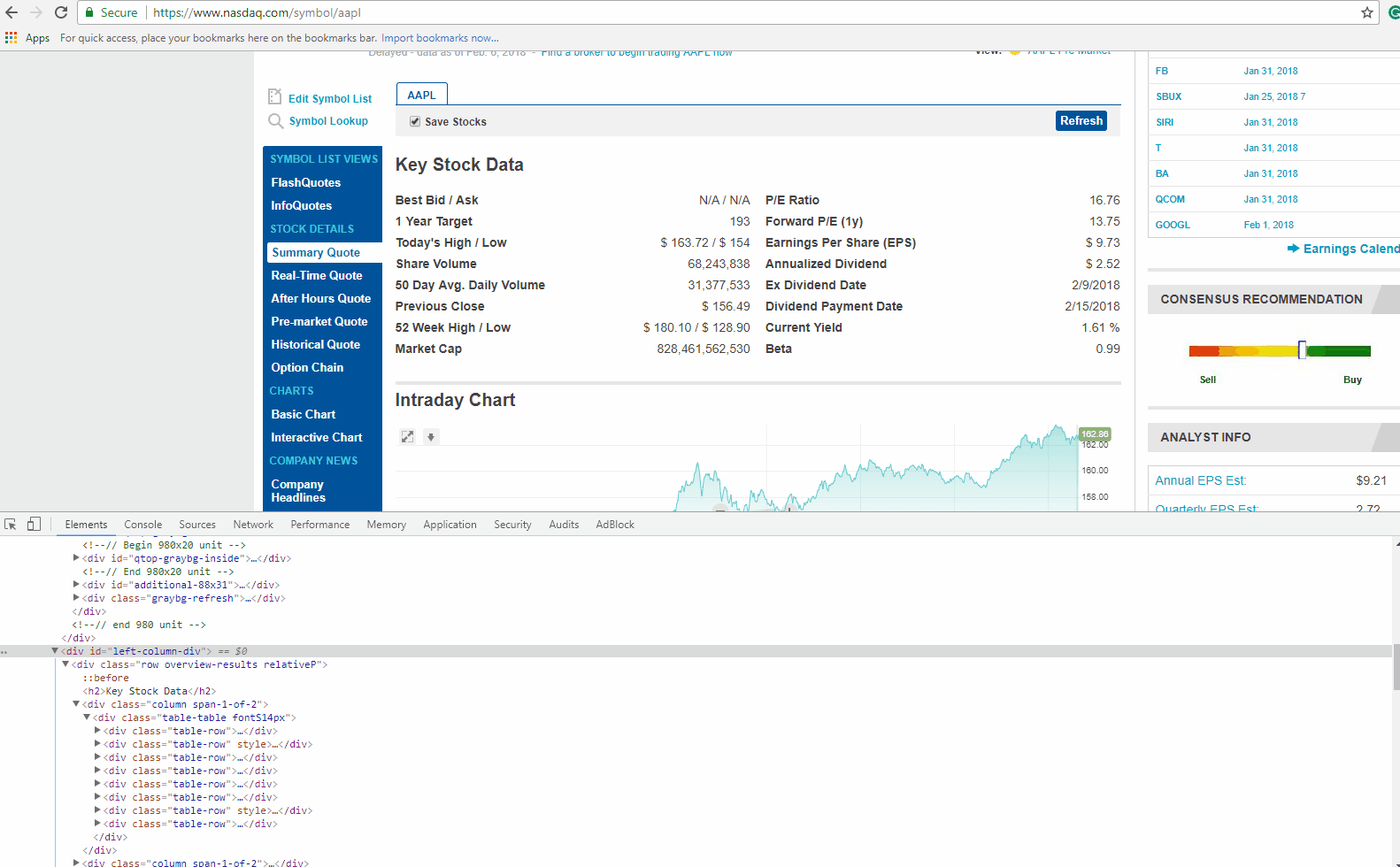Open the Basic Chart link

click(x=304, y=414)
